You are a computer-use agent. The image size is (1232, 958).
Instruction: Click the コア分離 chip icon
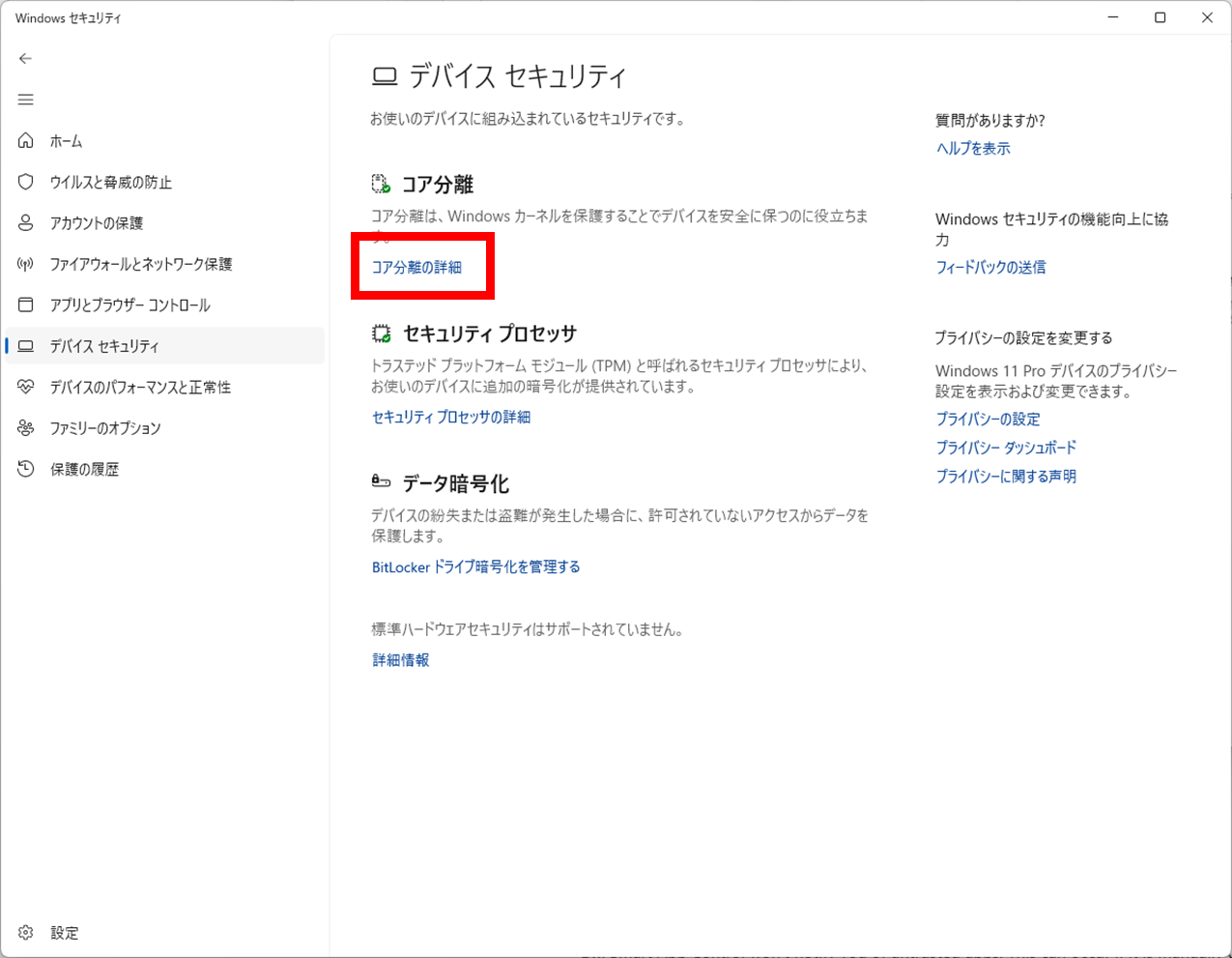coord(381,184)
